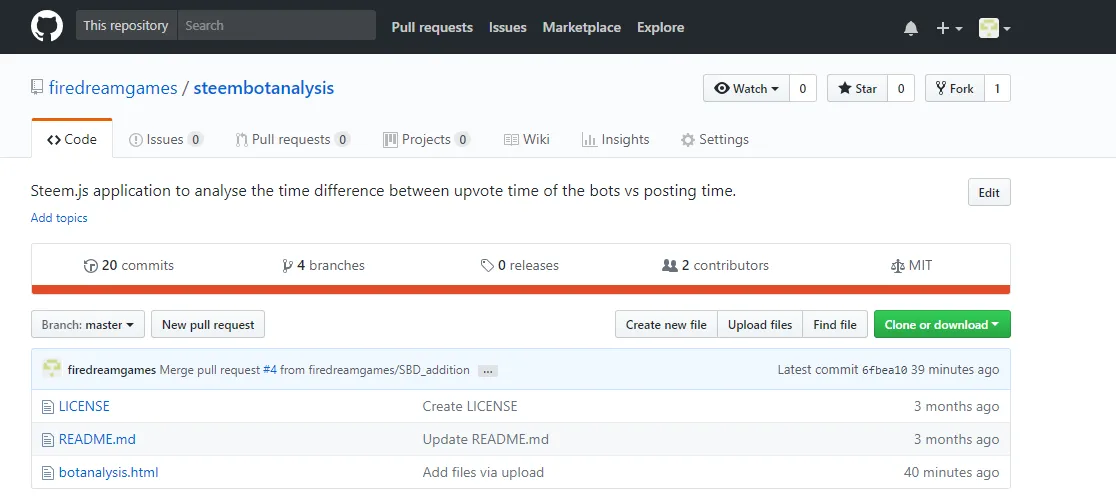Image resolution: width=1116 pixels, height=497 pixels.
Task: Open the notifications bell icon
Action: pos(910,28)
